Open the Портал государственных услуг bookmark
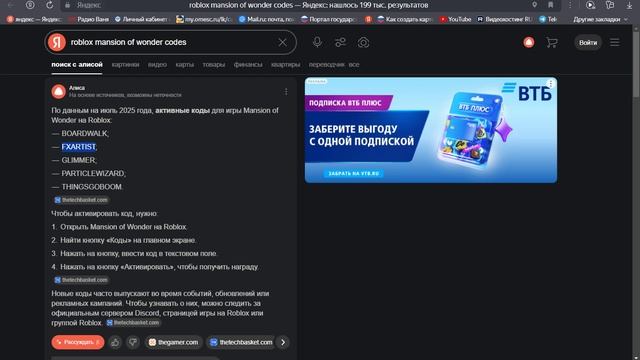The width and height of the screenshot is (640, 360). click(329, 19)
